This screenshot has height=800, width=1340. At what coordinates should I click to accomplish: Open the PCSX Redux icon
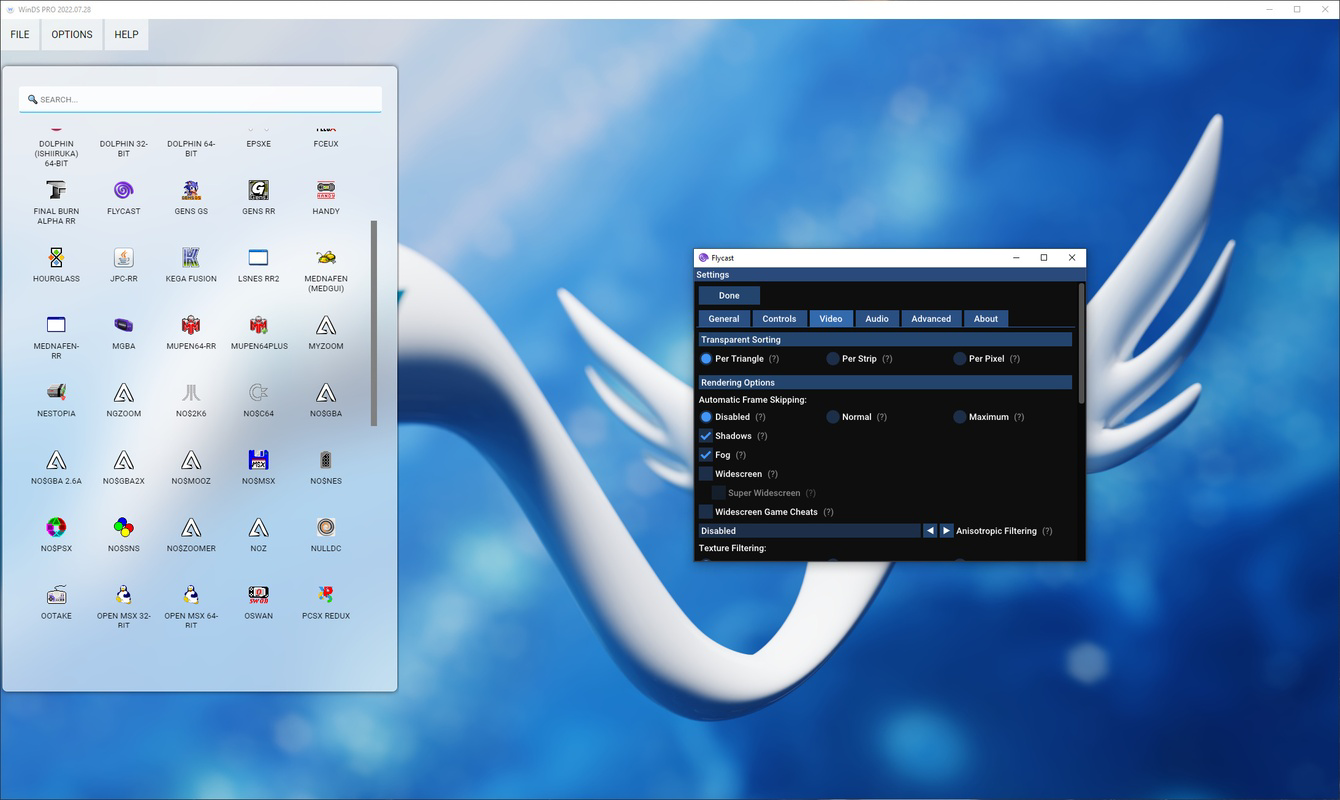point(326,594)
